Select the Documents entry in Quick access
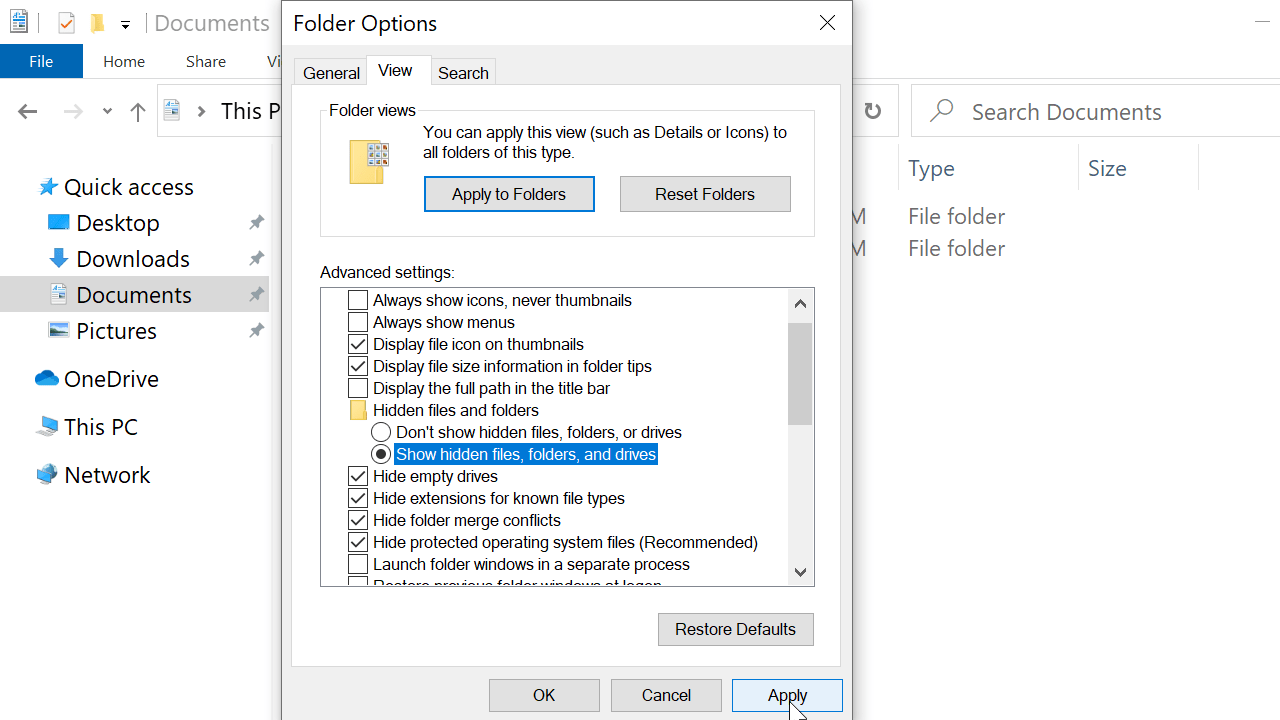The image size is (1280, 720). pos(133,294)
